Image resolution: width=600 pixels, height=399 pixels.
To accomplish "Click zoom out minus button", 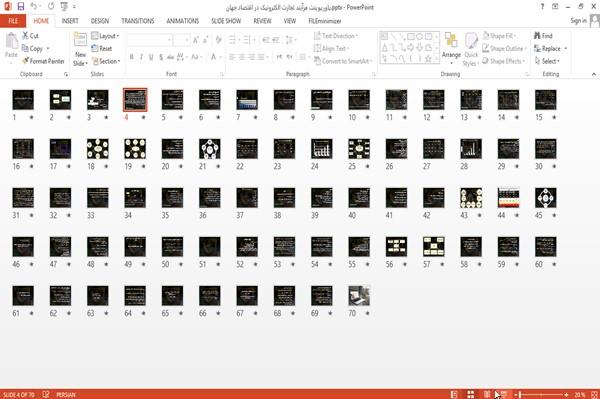I will [516, 394].
